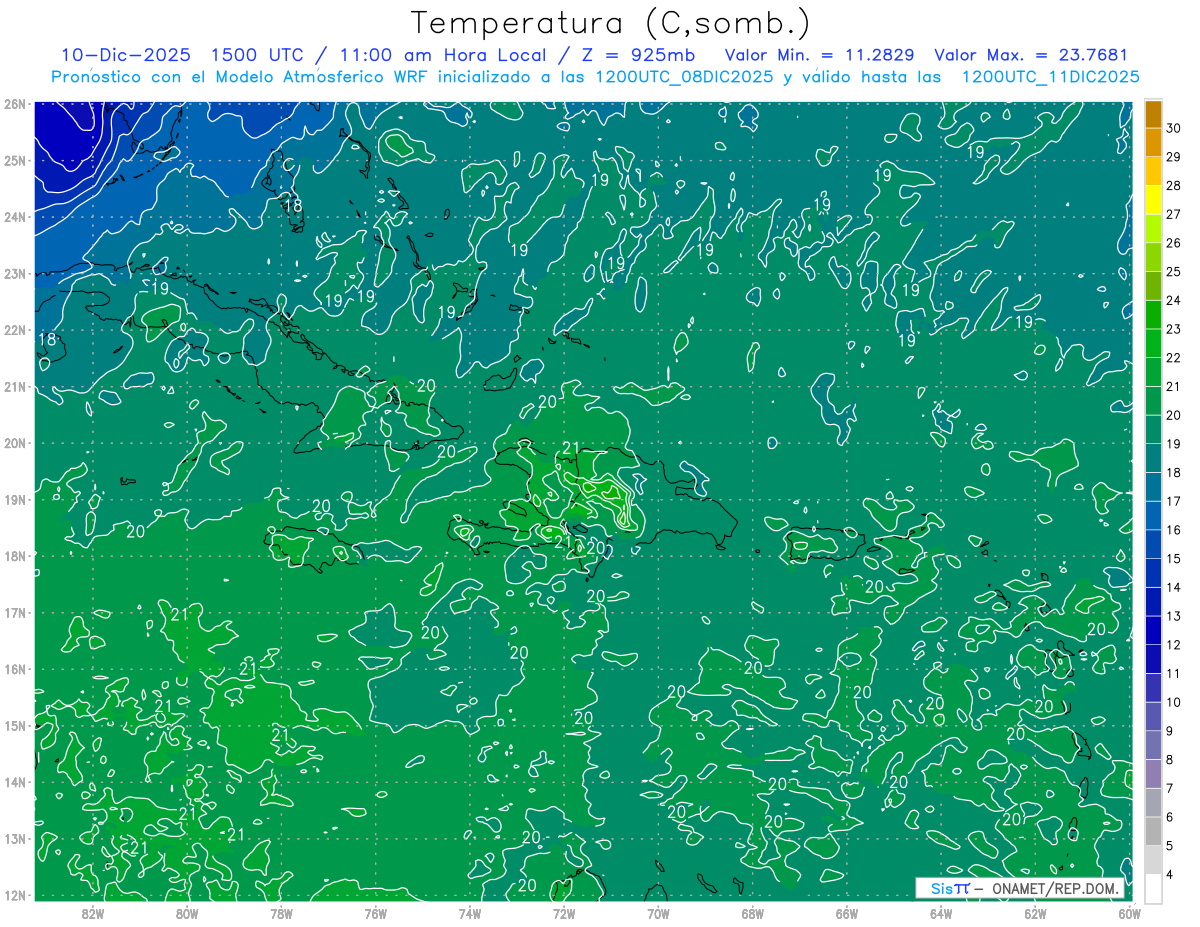Click the '66W' longitude axis label
This screenshot has height=927, width=1200.
[846, 914]
